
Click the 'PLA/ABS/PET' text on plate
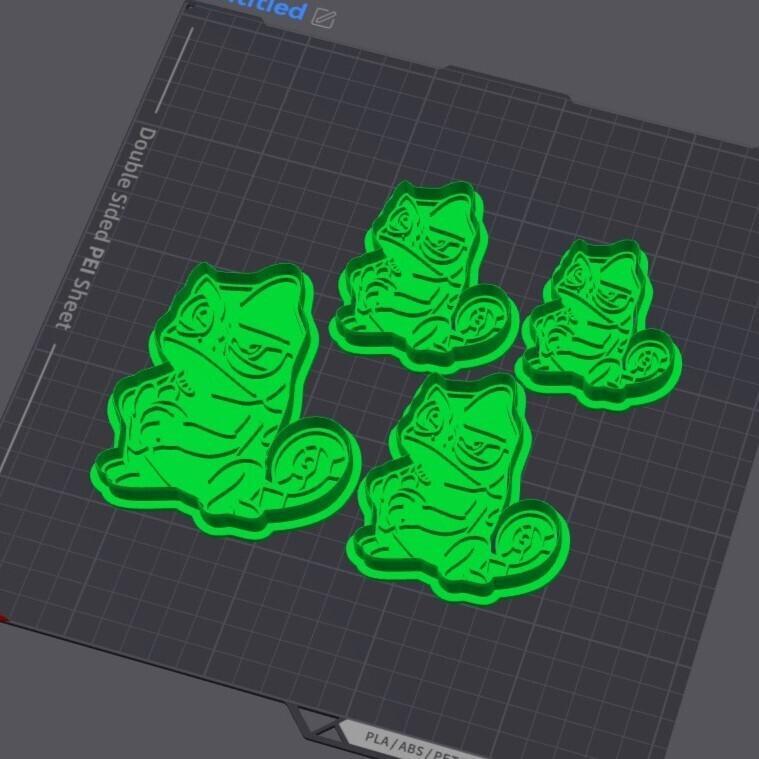point(413,747)
